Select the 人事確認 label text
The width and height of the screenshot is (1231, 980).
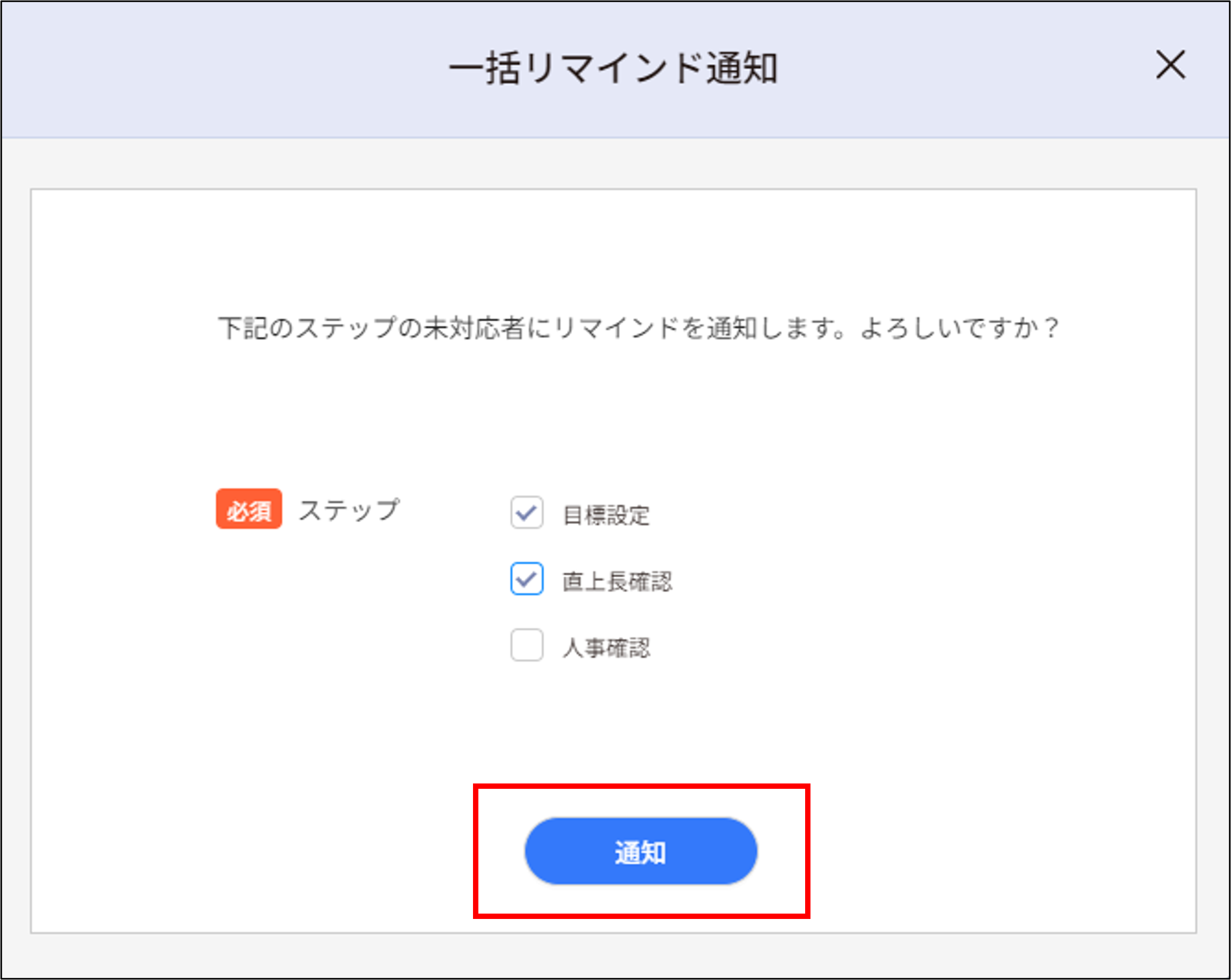(x=607, y=647)
